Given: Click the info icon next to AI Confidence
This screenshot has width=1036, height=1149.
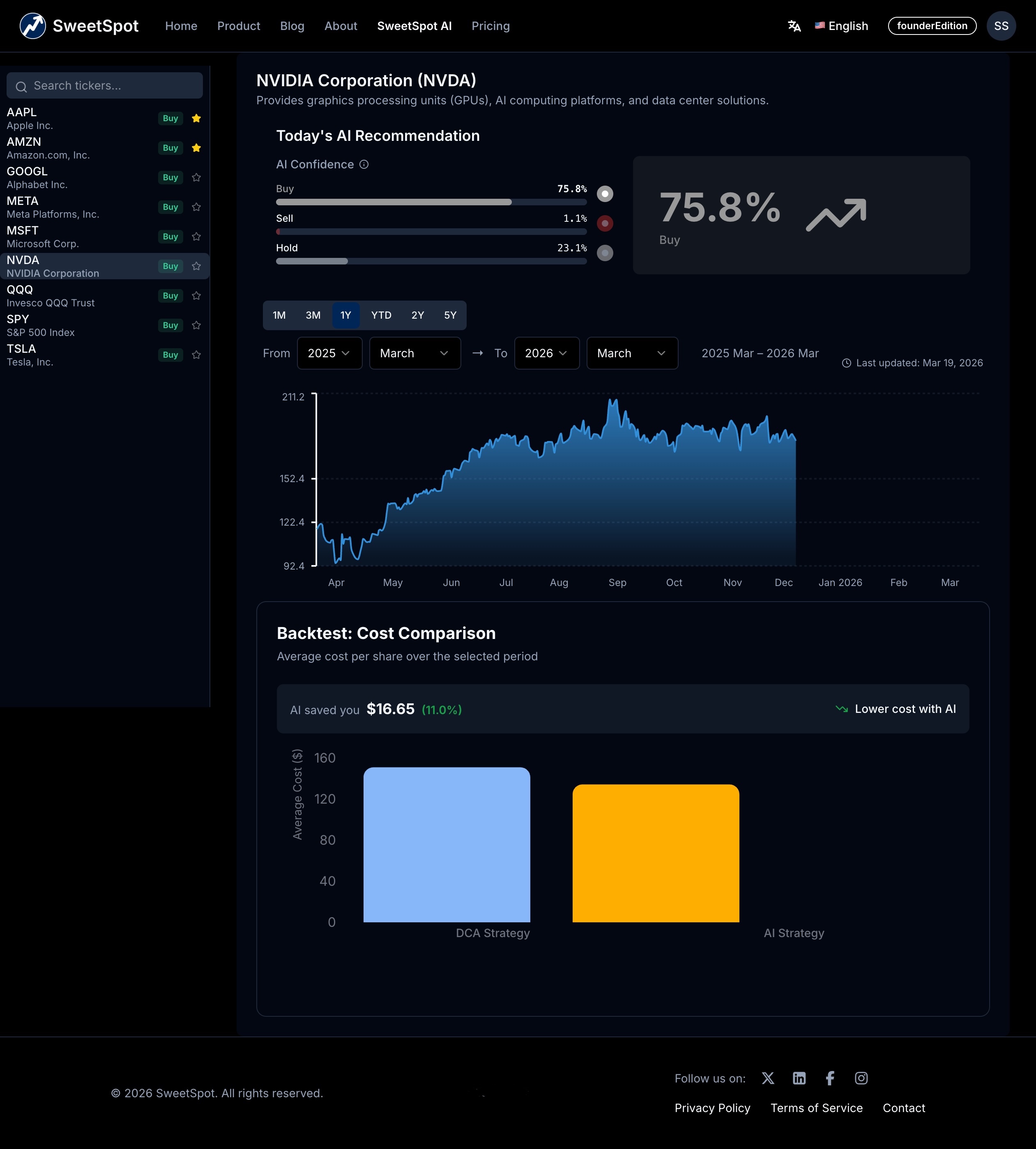Looking at the screenshot, I should point(364,165).
